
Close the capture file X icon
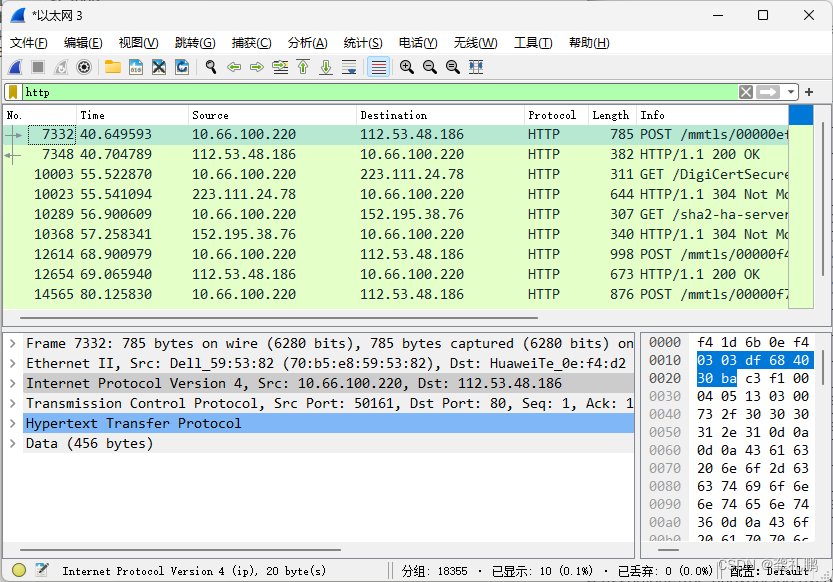tap(159, 67)
